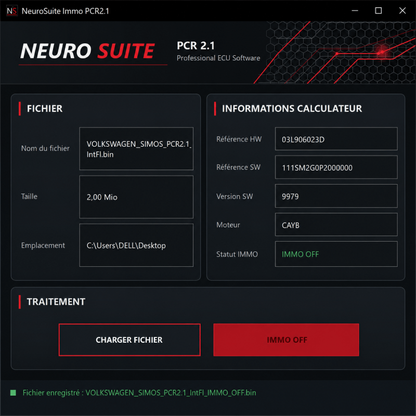
Task: Maximize the NeuroSuite window
Action: pos(378,11)
